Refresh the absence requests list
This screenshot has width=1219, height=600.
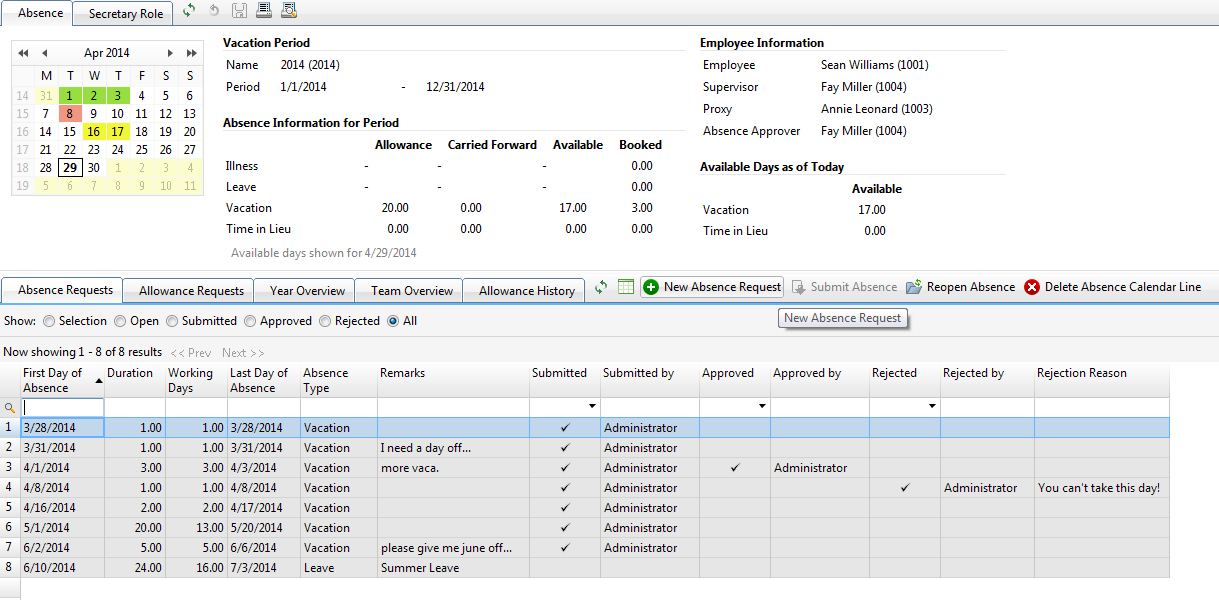[x=601, y=287]
